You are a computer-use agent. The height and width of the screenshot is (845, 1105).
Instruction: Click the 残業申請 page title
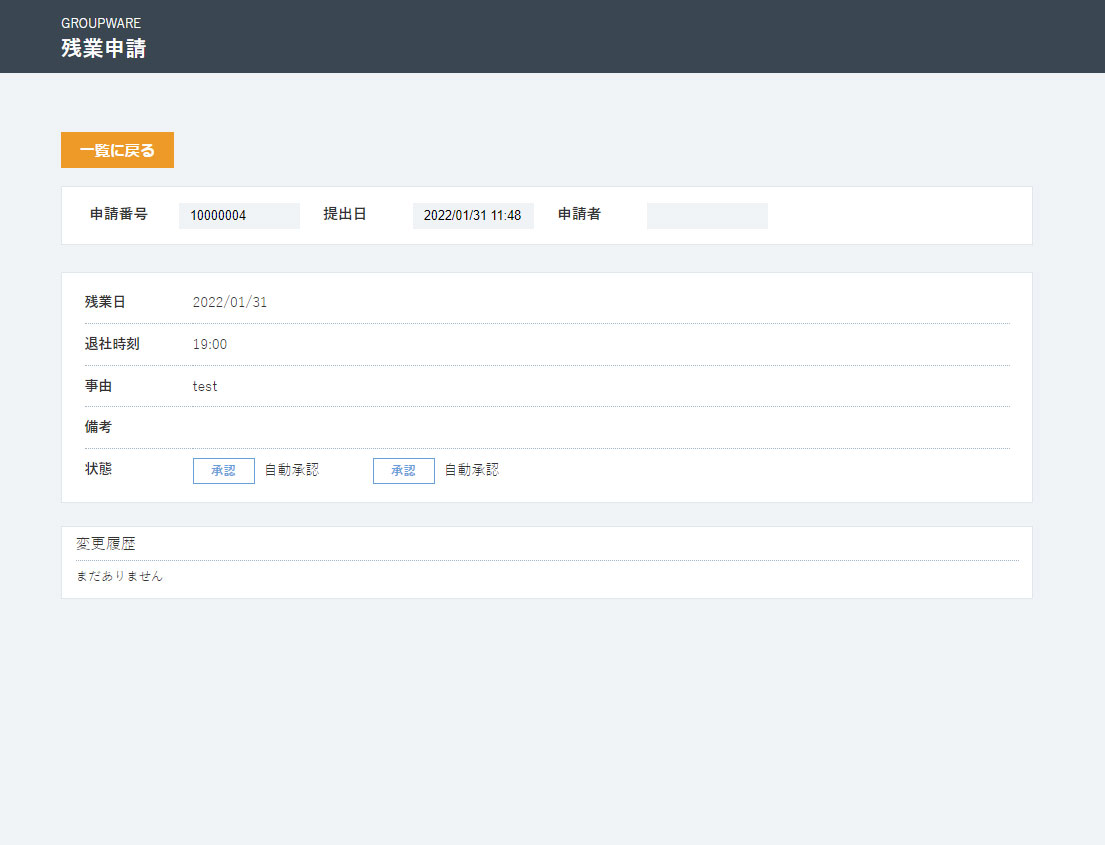[x=104, y=48]
